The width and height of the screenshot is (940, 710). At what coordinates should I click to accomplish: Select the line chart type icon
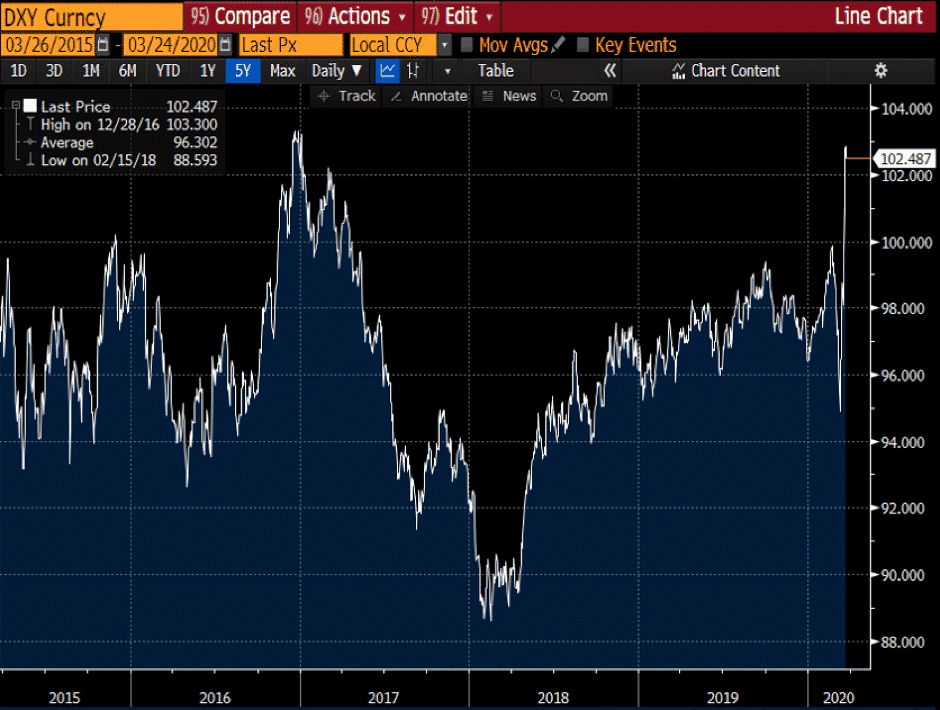(x=387, y=71)
